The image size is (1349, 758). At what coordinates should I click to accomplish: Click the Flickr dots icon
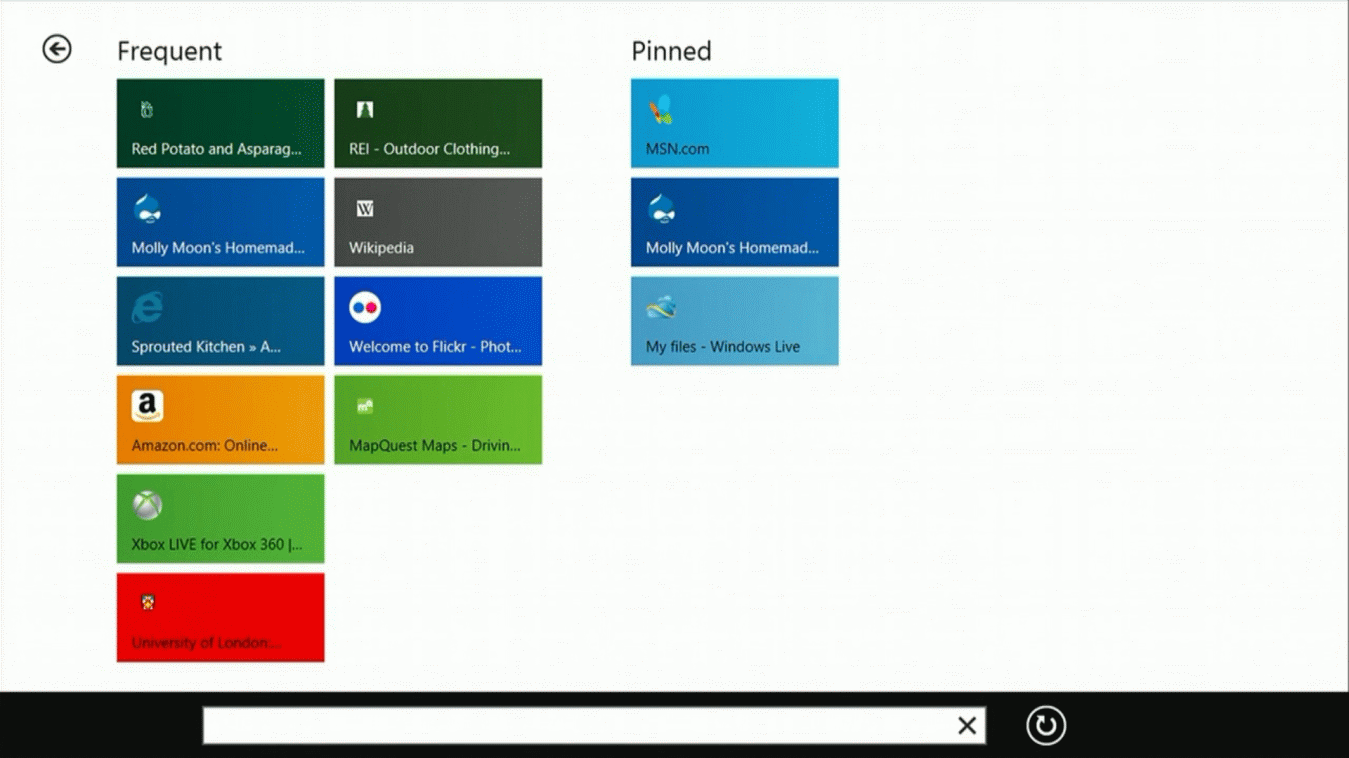365,308
